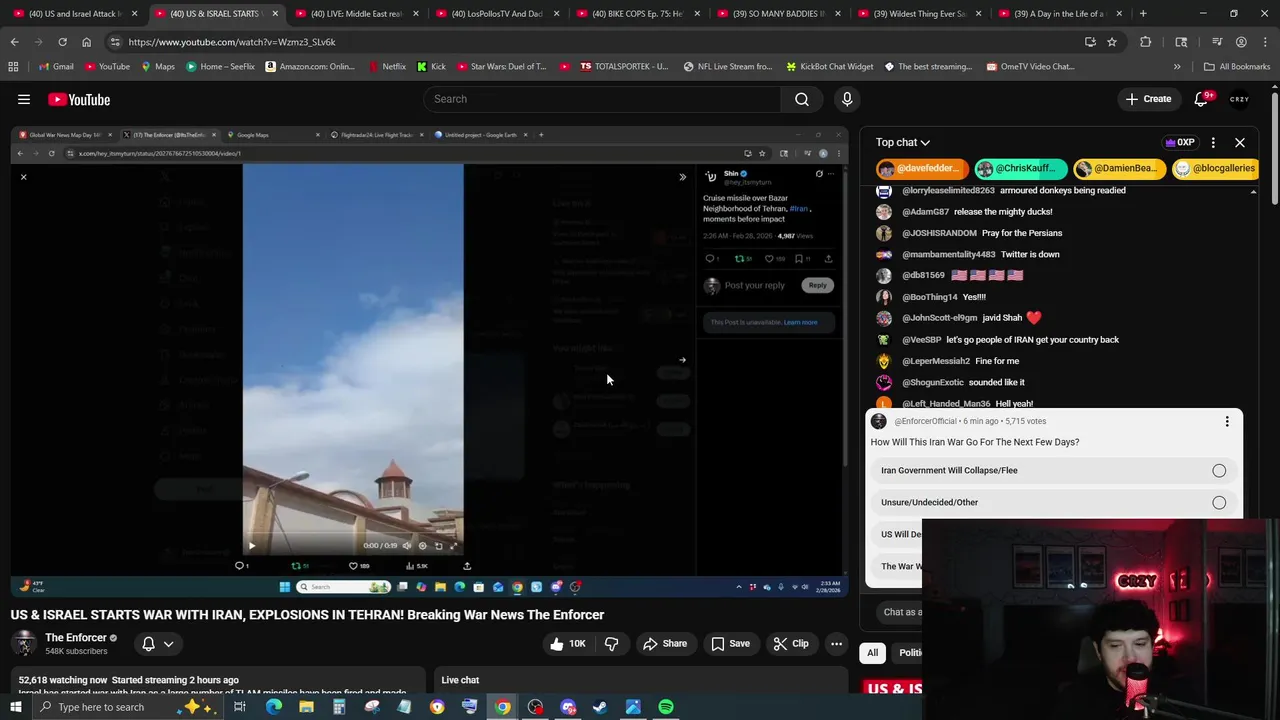Open the YouTube hamburger guide menu
The image size is (1280, 720).
[24, 99]
